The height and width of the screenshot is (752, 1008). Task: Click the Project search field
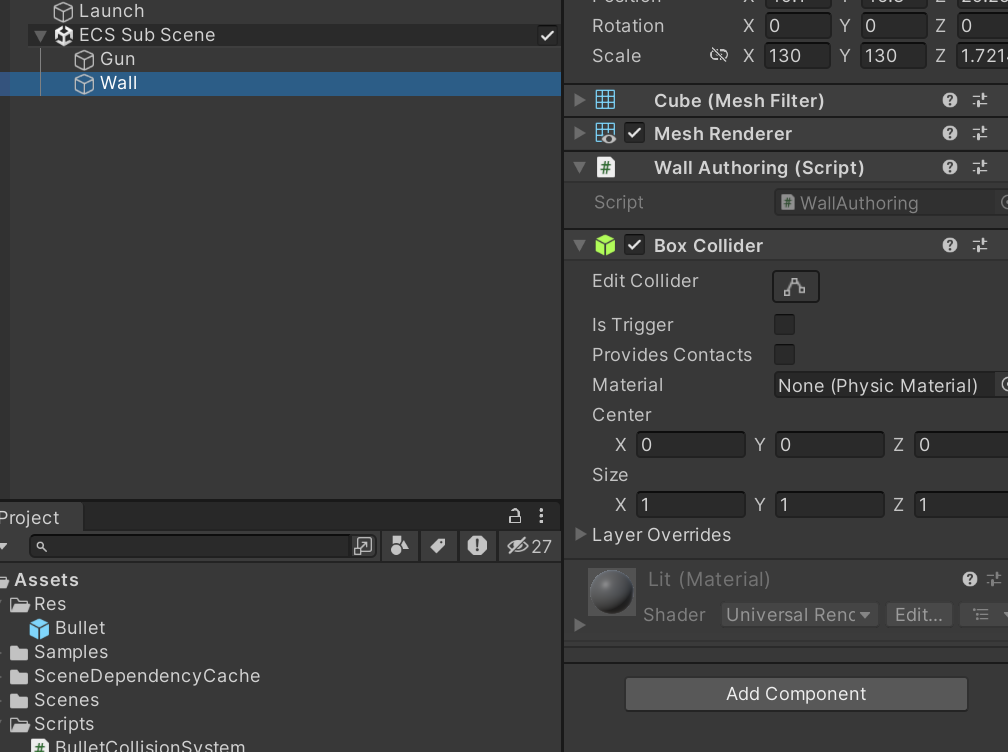pyautogui.click(x=190, y=546)
